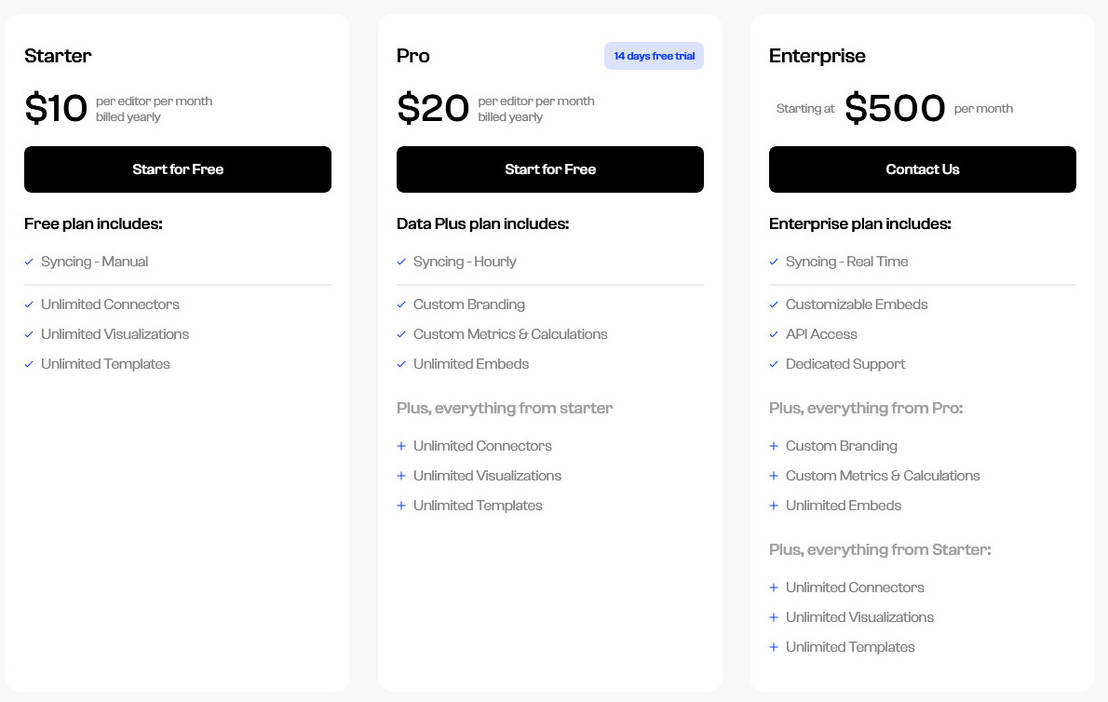Viewport: 1108px width, 702px height.
Task: Select the Pro plan heading
Action: click(x=413, y=56)
